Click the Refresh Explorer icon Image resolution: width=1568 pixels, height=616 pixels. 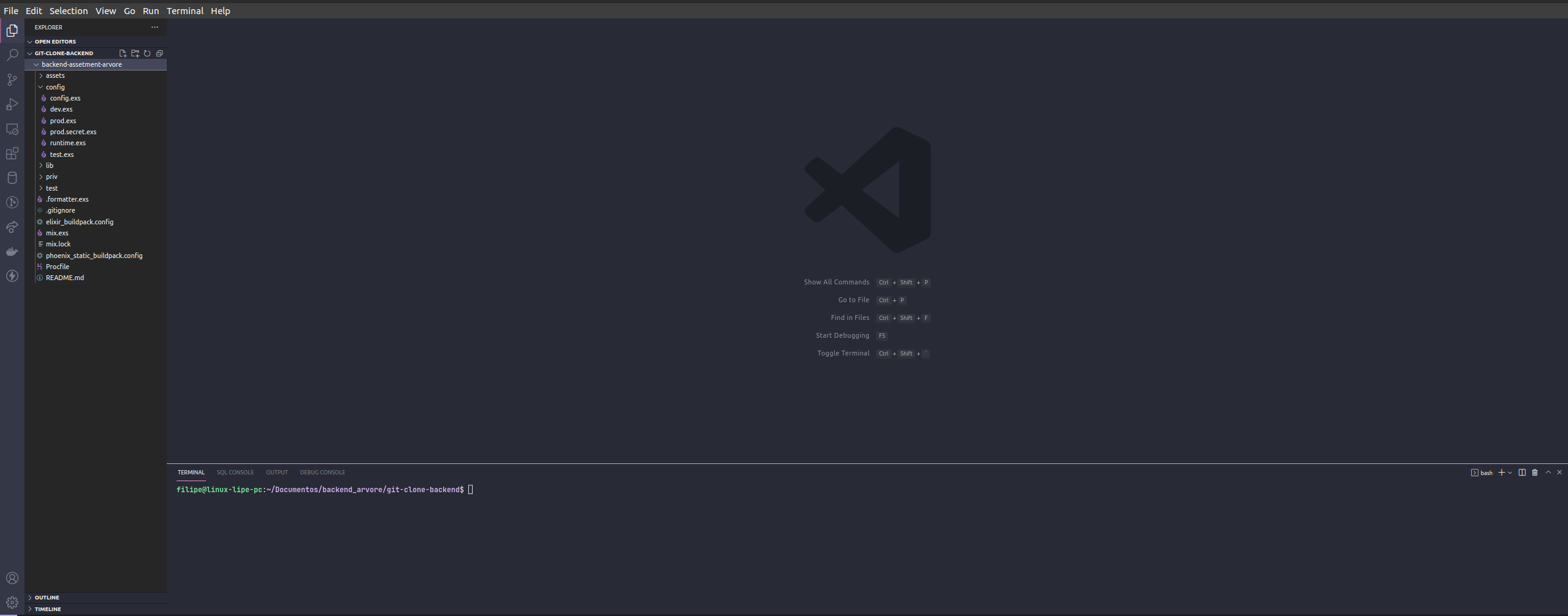(x=147, y=53)
